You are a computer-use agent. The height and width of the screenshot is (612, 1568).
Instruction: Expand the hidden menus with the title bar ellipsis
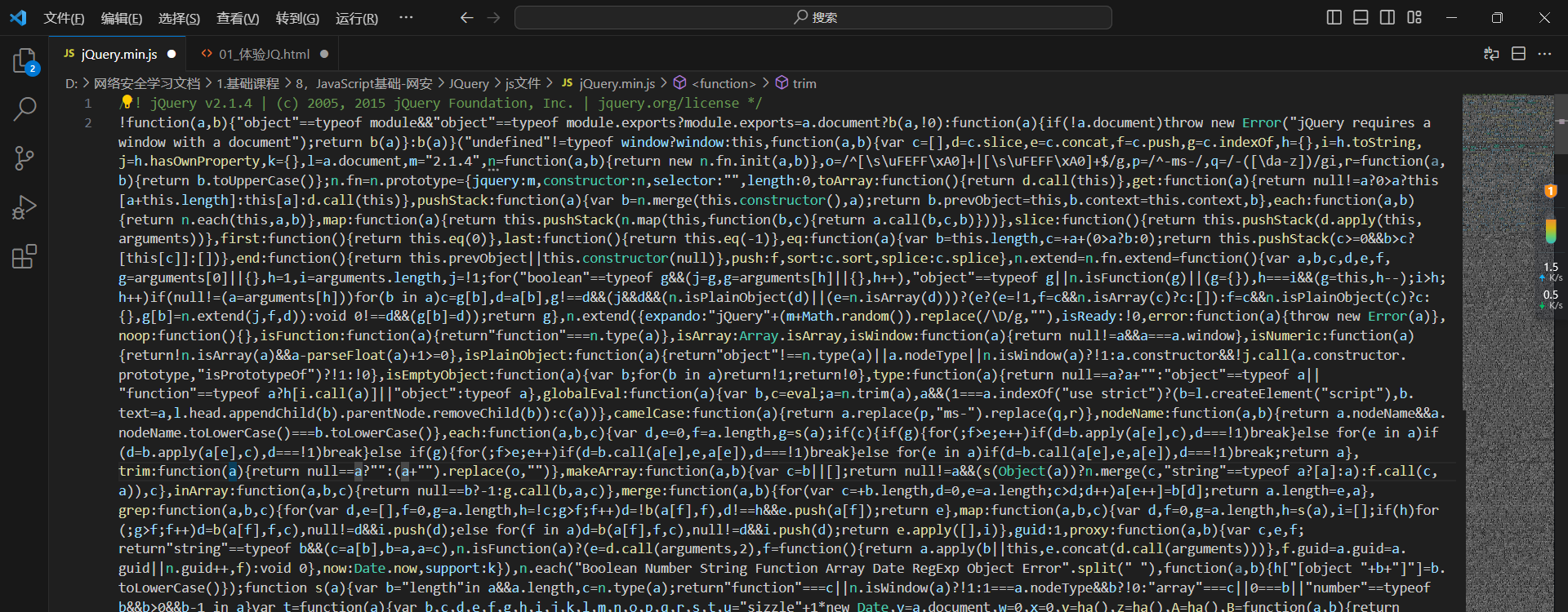(x=406, y=17)
